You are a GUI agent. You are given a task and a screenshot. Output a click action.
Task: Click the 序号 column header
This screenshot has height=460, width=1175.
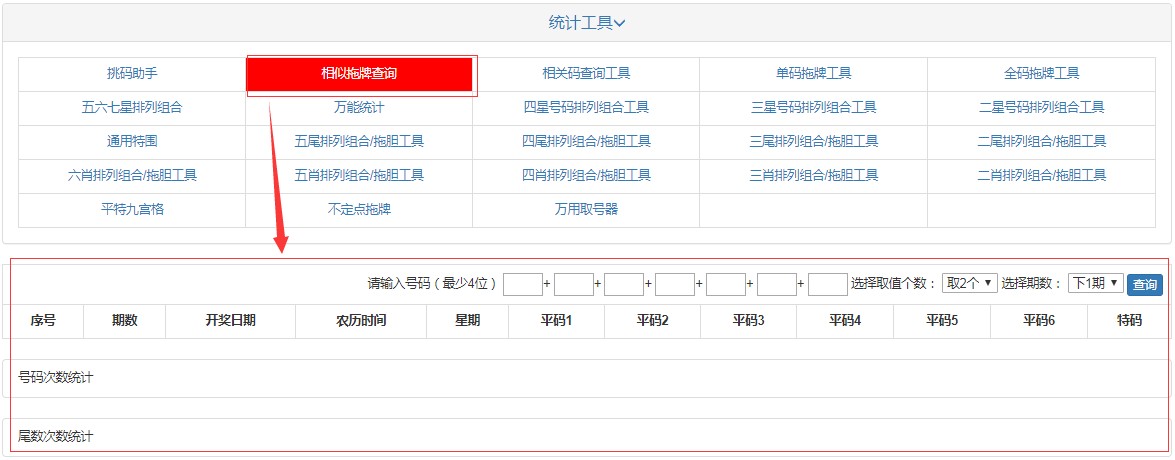pos(43,321)
